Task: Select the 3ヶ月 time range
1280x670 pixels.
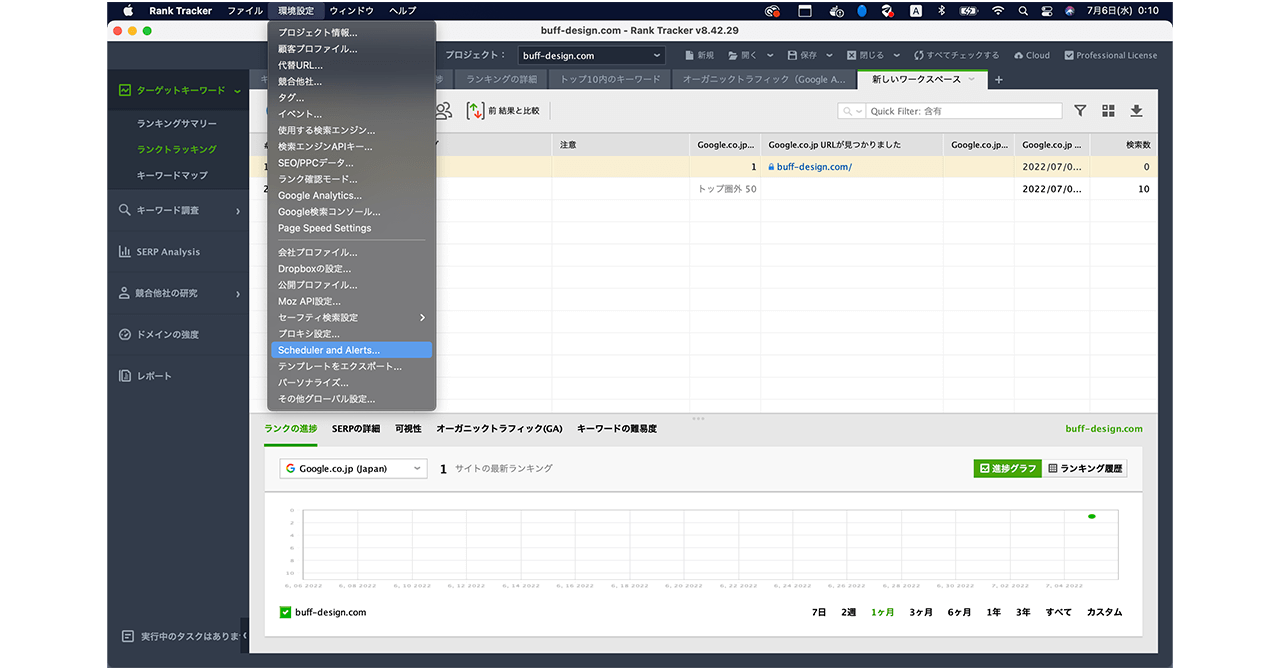Action: coord(920,612)
